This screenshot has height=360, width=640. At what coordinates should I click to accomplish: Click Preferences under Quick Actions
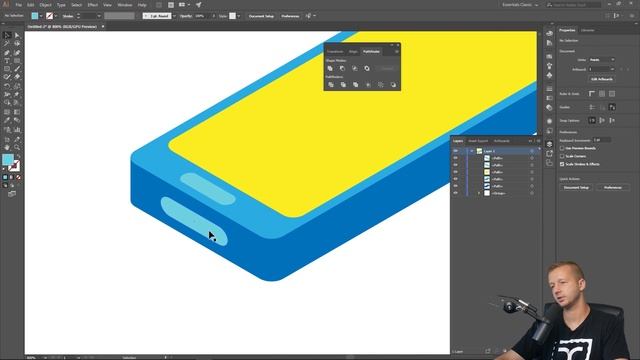point(612,187)
